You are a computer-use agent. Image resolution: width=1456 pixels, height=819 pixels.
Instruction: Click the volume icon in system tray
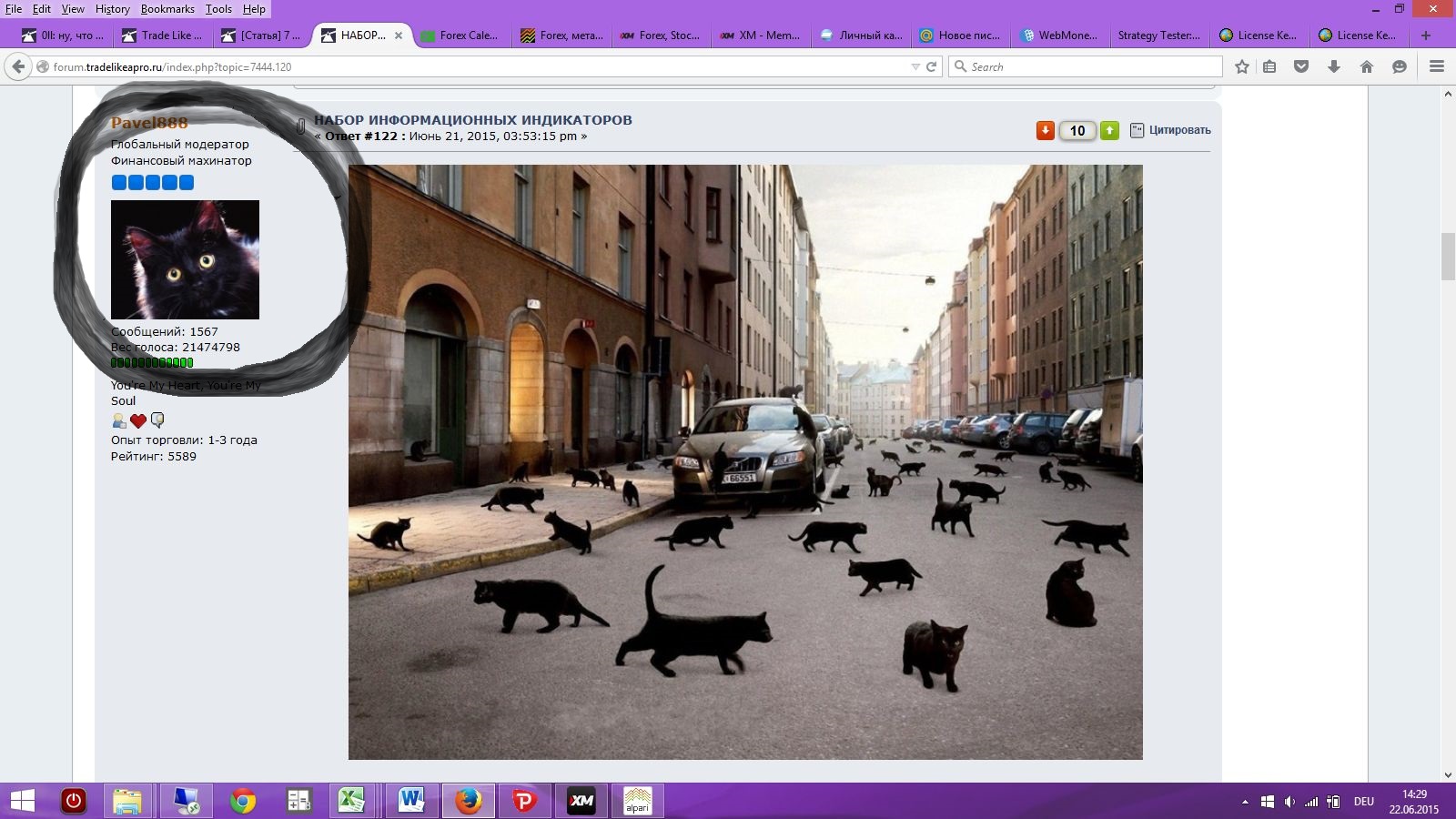(x=1289, y=802)
